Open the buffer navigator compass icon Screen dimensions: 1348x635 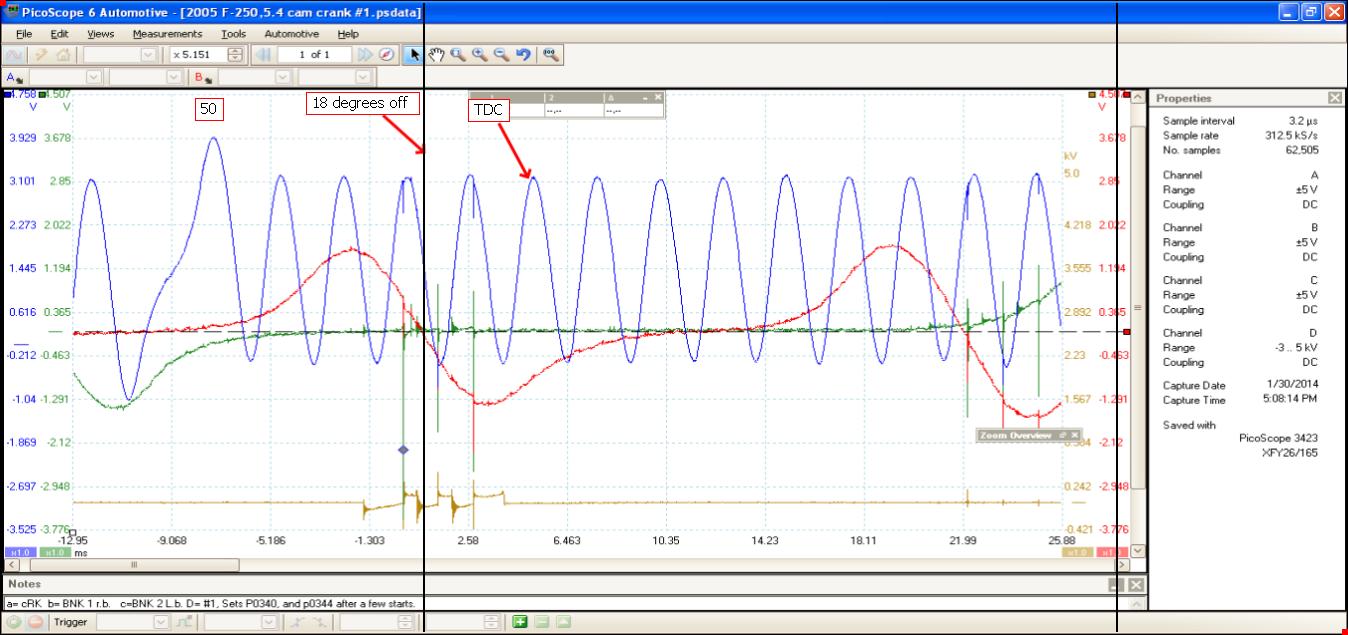point(387,55)
